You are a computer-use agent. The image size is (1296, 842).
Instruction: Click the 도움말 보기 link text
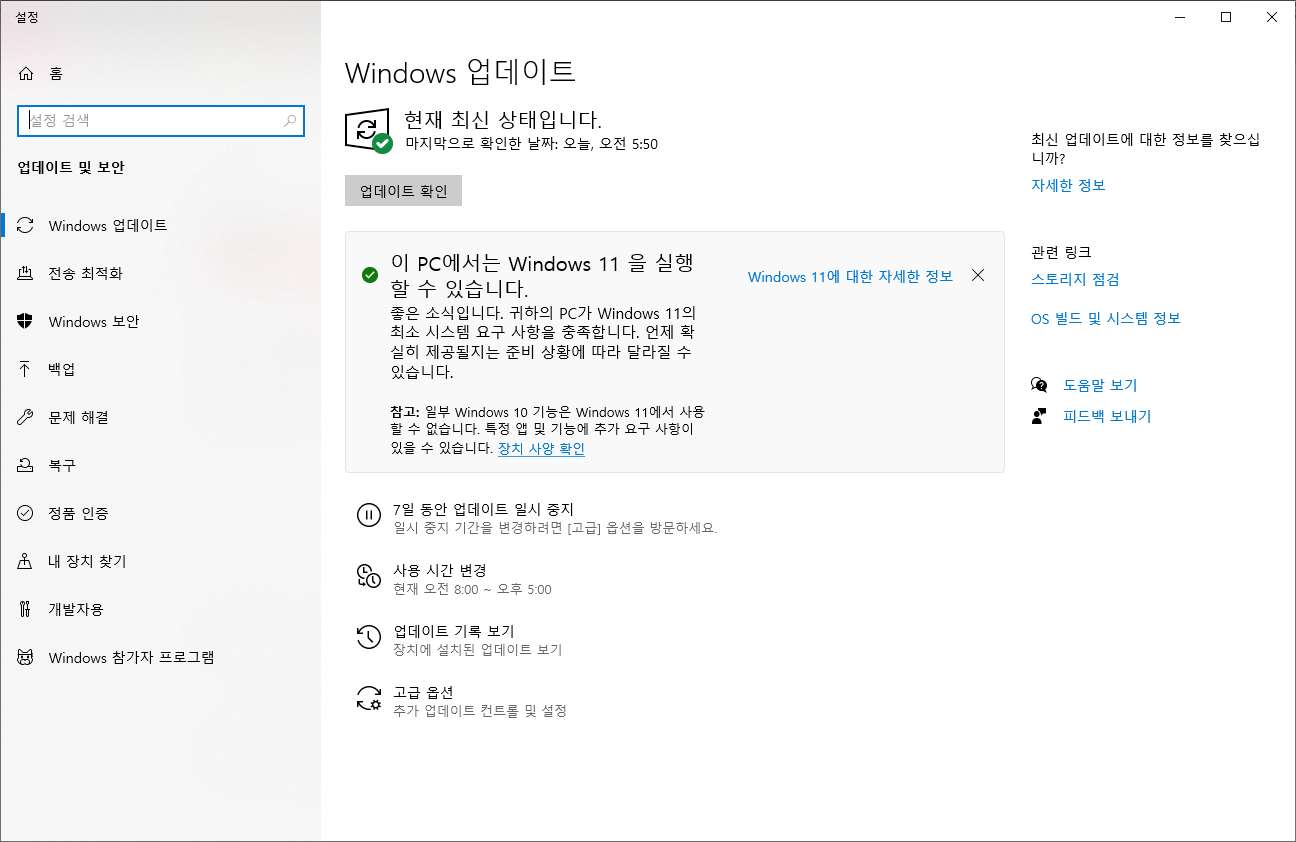(1100, 386)
